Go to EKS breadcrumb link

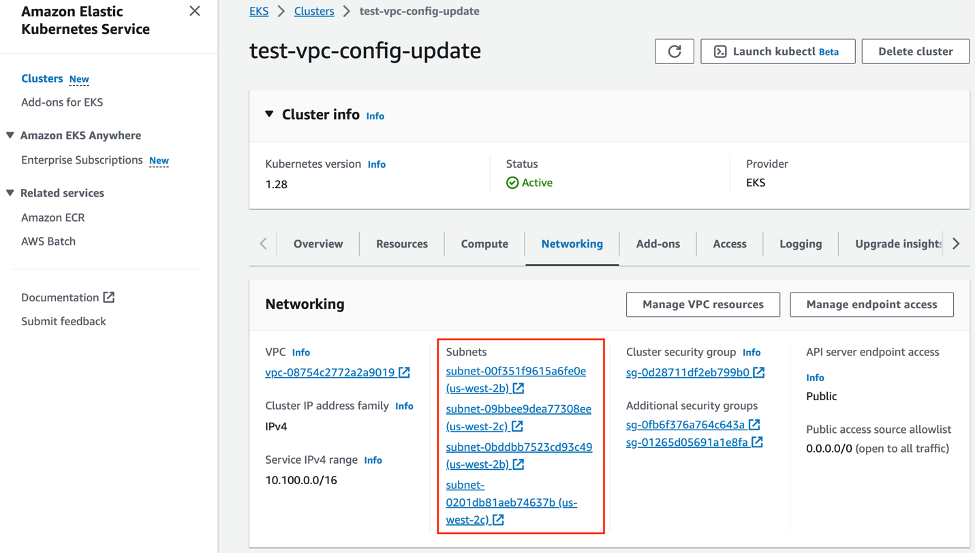(x=259, y=11)
